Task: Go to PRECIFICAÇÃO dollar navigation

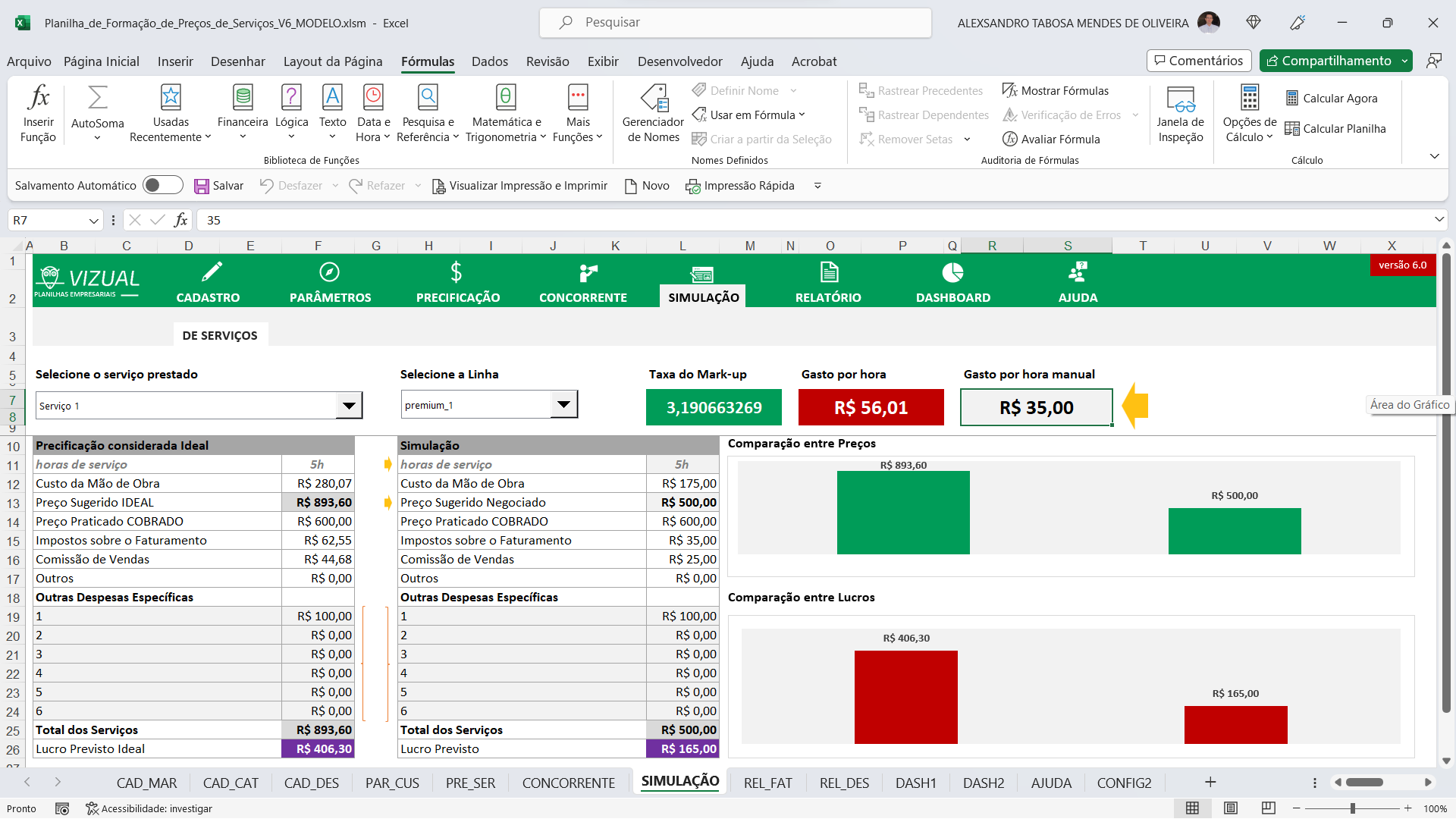Action: click(457, 282)
